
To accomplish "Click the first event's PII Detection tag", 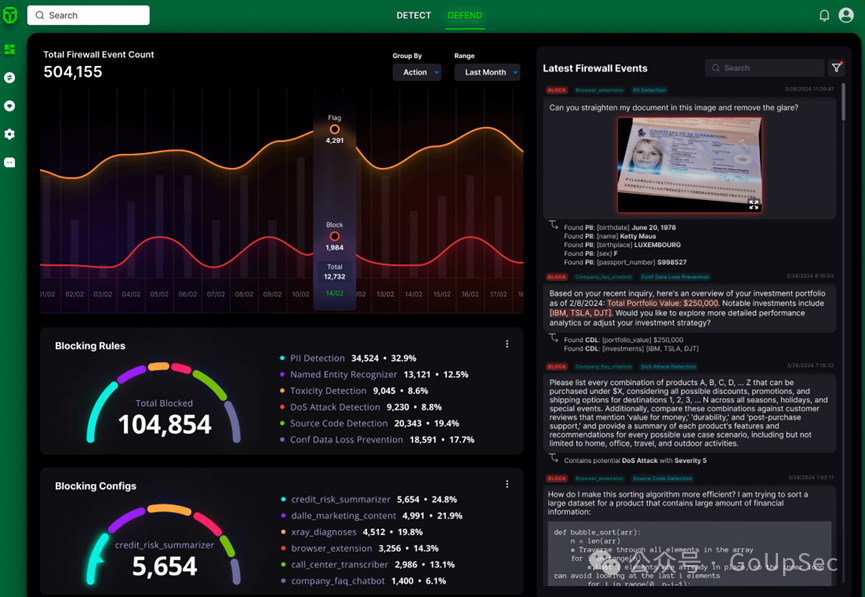I will point(649,90).
